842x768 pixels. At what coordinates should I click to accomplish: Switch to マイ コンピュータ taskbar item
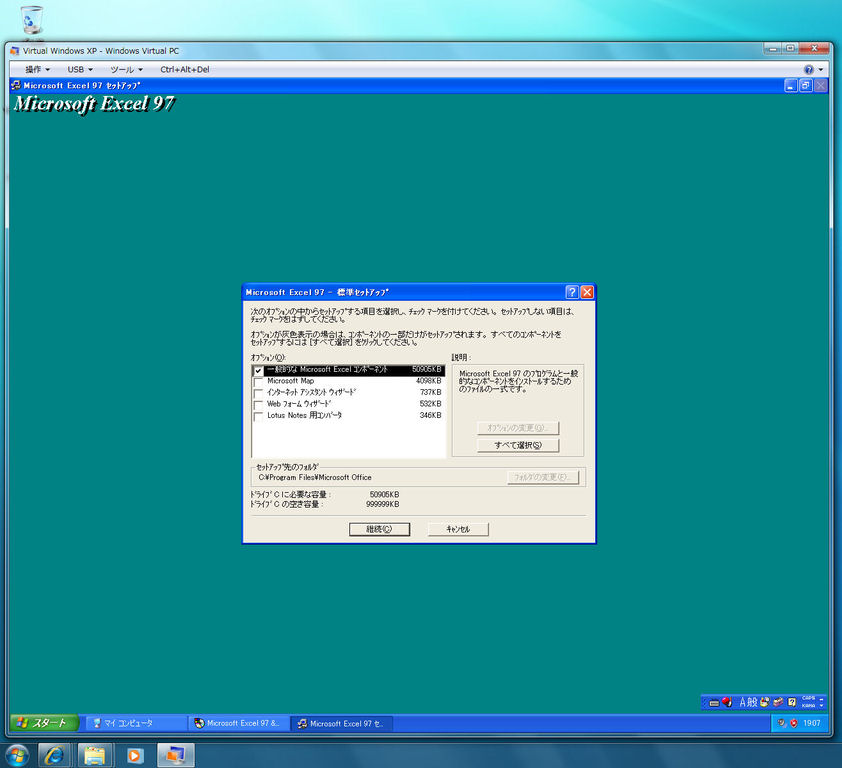pyautogui.click(x=135, y=723)
